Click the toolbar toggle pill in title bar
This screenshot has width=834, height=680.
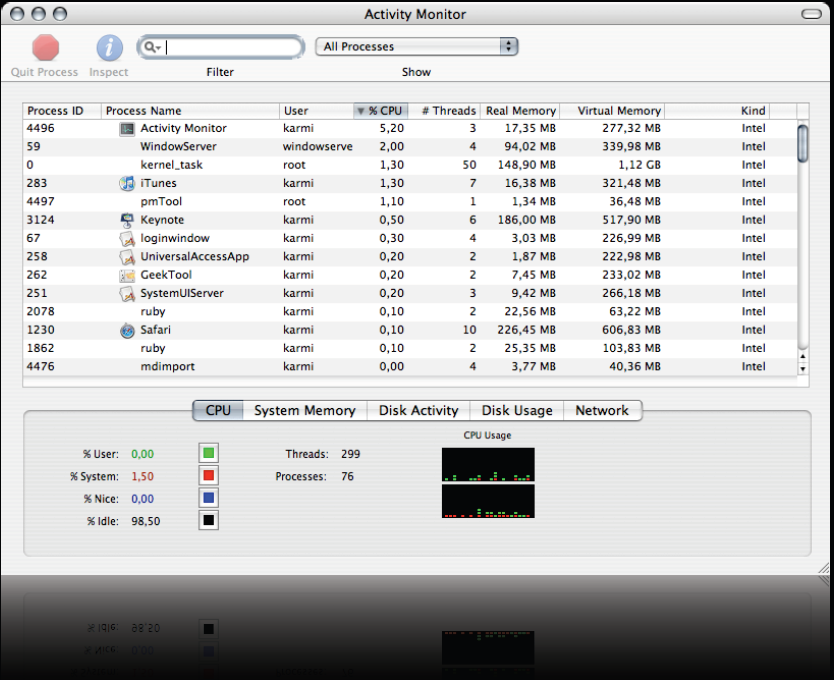[812, 14]
